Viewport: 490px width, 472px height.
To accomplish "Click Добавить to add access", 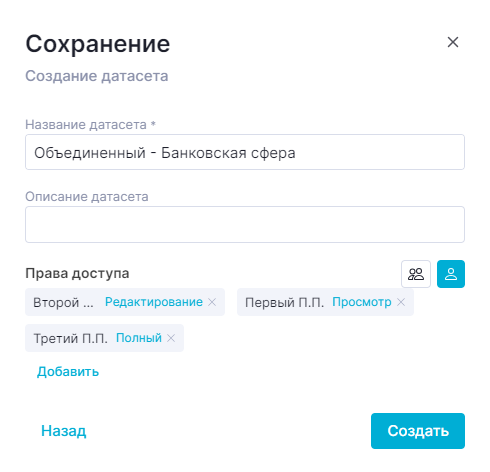I will 68,371.
